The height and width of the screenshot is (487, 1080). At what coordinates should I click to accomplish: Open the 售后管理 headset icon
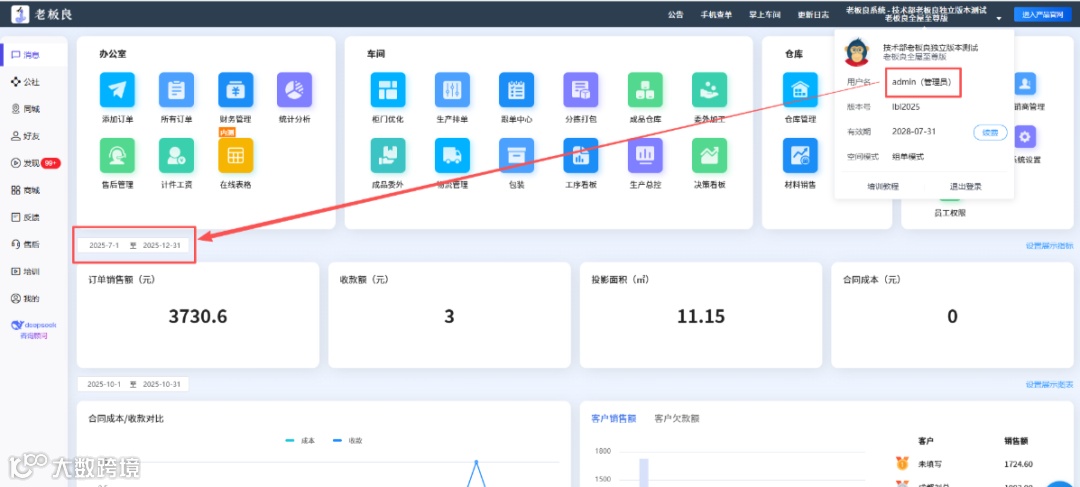(x=117, y=155)
